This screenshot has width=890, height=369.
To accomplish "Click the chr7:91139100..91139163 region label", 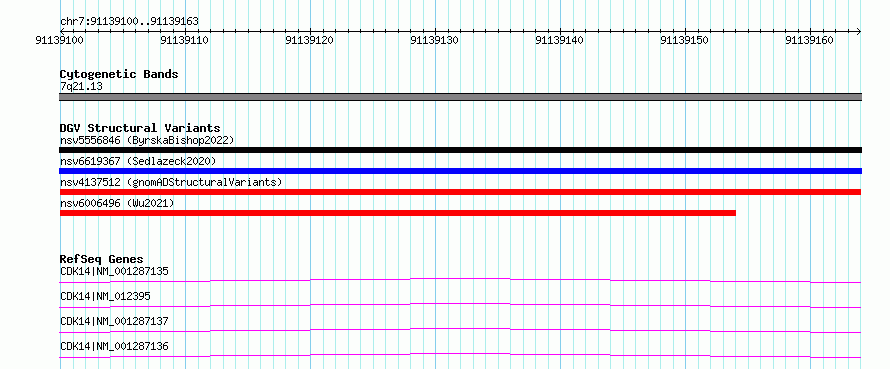I will point(129,22).
